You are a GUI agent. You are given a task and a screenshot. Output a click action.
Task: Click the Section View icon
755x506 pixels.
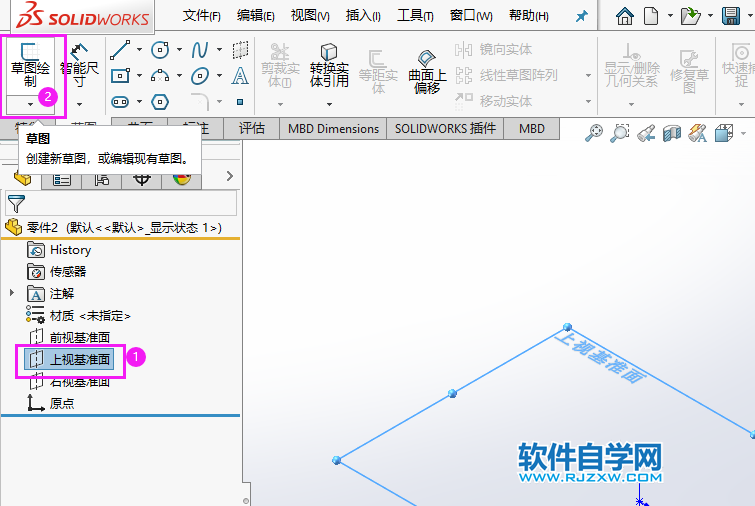672,133
